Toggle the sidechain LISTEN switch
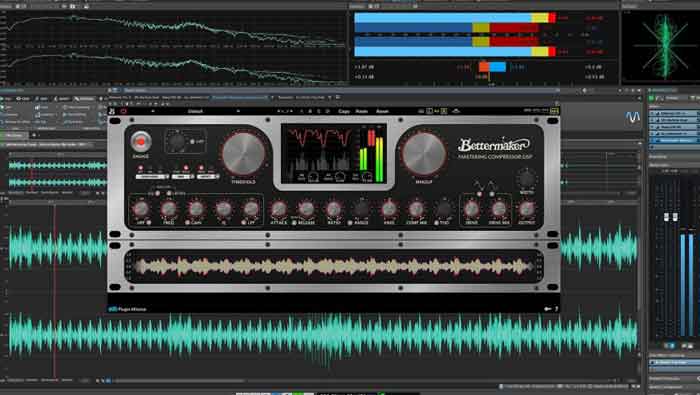 (169, 193)
